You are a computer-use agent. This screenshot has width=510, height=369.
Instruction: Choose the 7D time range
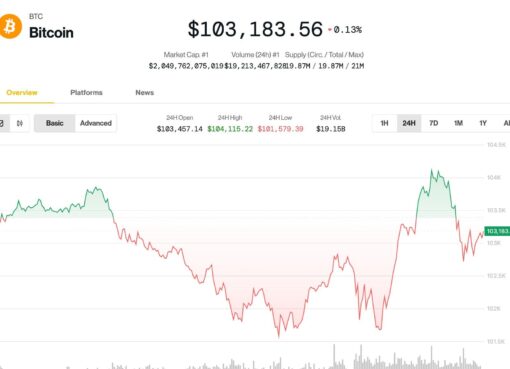(x=434, y=123)
